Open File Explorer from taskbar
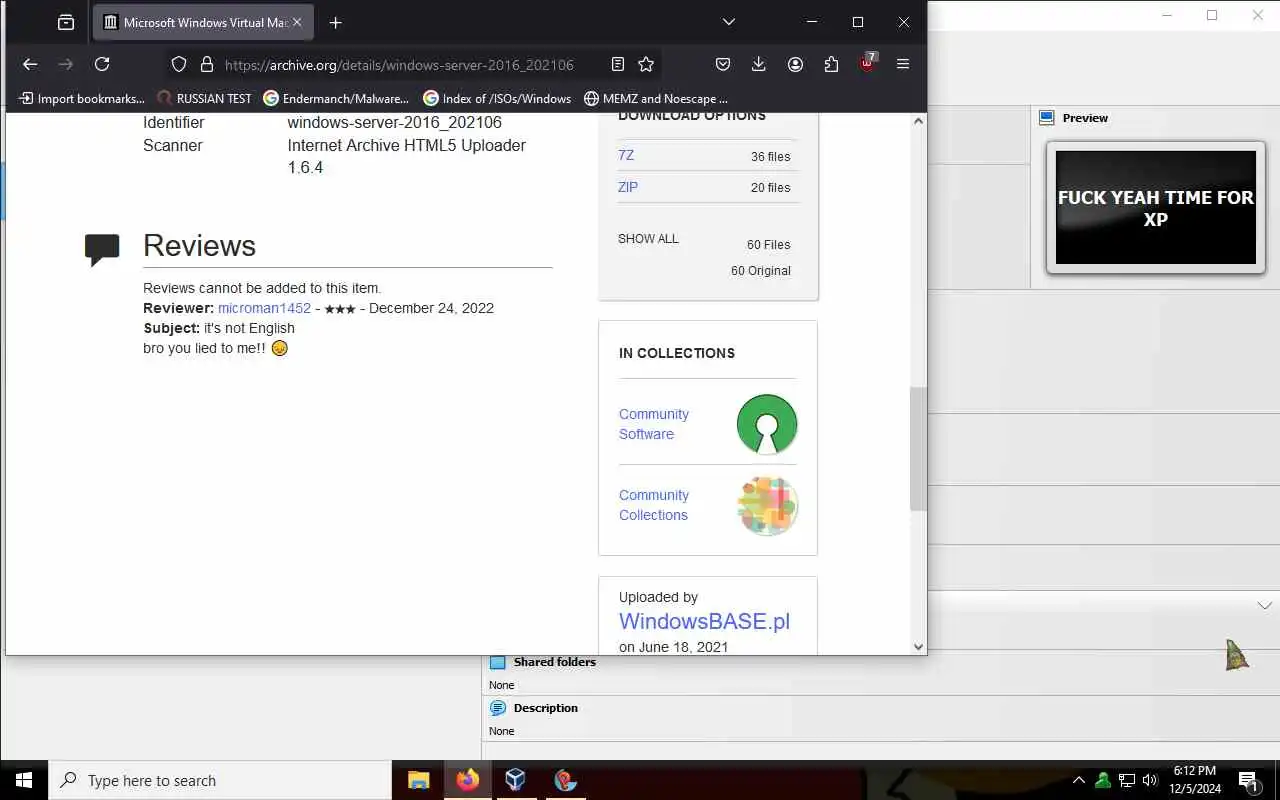 [419, 780]
